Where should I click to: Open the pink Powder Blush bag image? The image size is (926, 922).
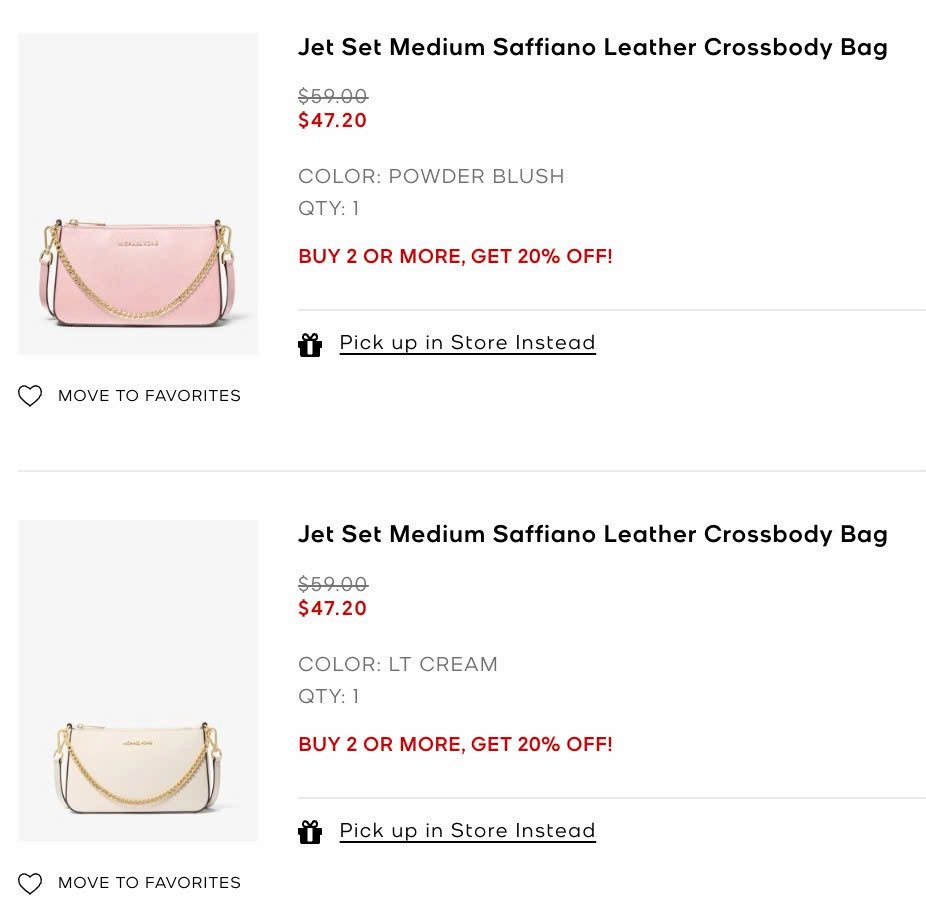click(138, 194)
